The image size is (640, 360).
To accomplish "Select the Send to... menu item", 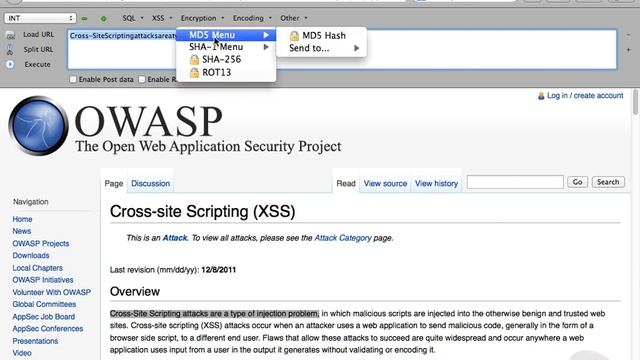I will [322, 48].
